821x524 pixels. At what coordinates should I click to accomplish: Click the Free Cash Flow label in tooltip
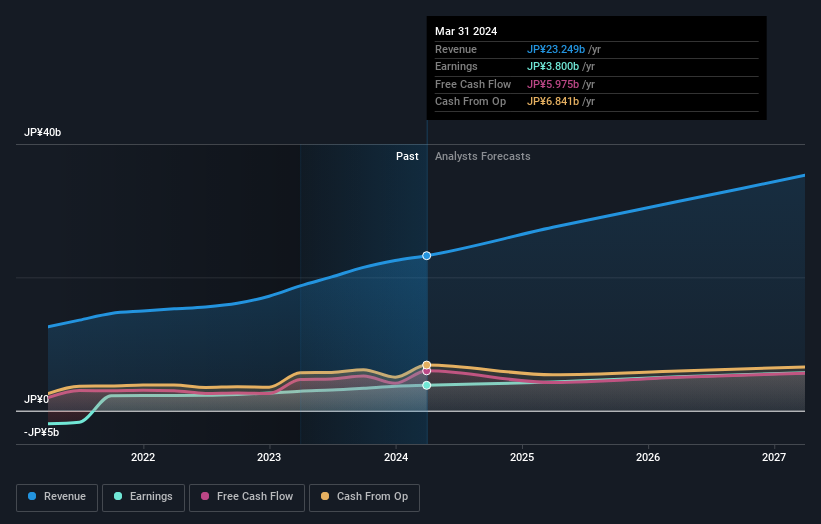[473, 84]
